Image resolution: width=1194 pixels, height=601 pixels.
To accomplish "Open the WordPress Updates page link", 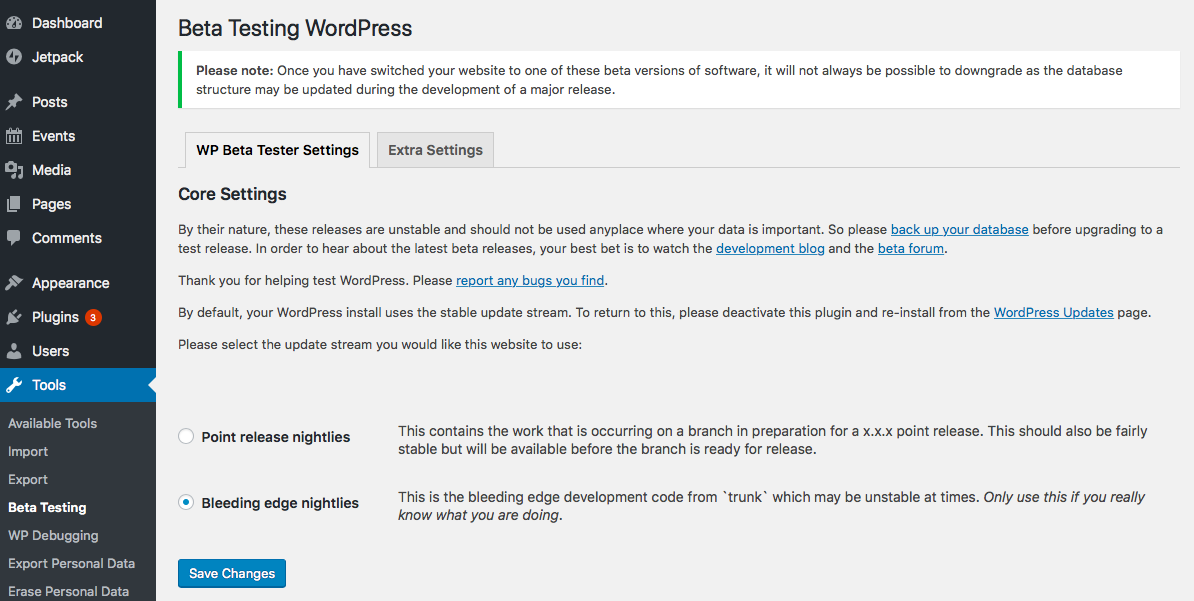I will pos(1054,312).
